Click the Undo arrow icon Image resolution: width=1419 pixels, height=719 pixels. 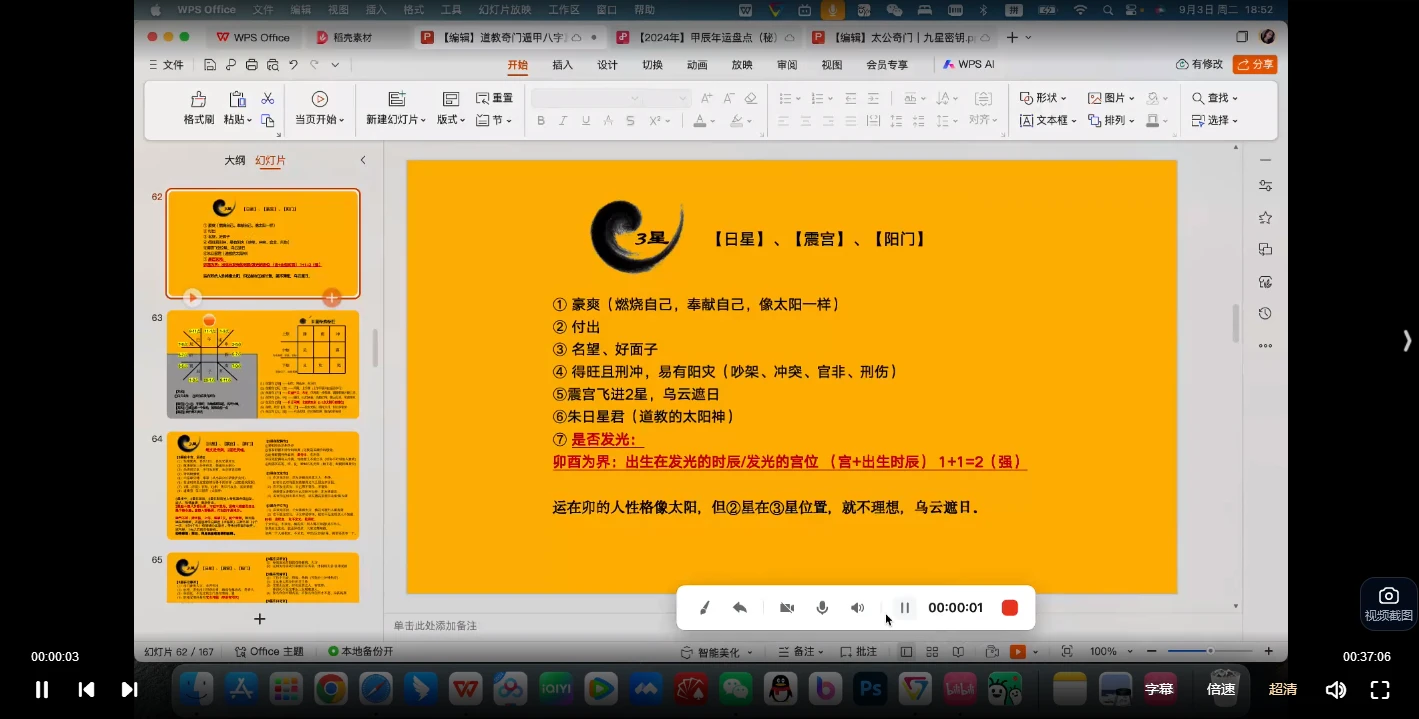(293, 65)
